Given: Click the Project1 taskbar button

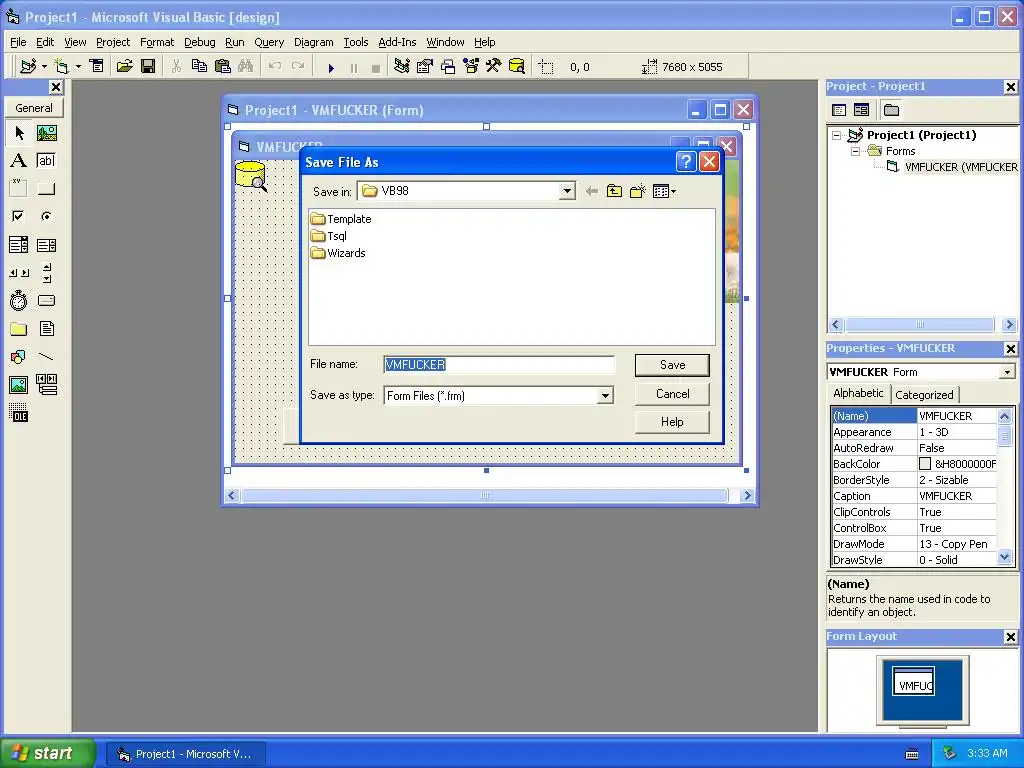Looking at the screenshot, I should pos(185,754).
